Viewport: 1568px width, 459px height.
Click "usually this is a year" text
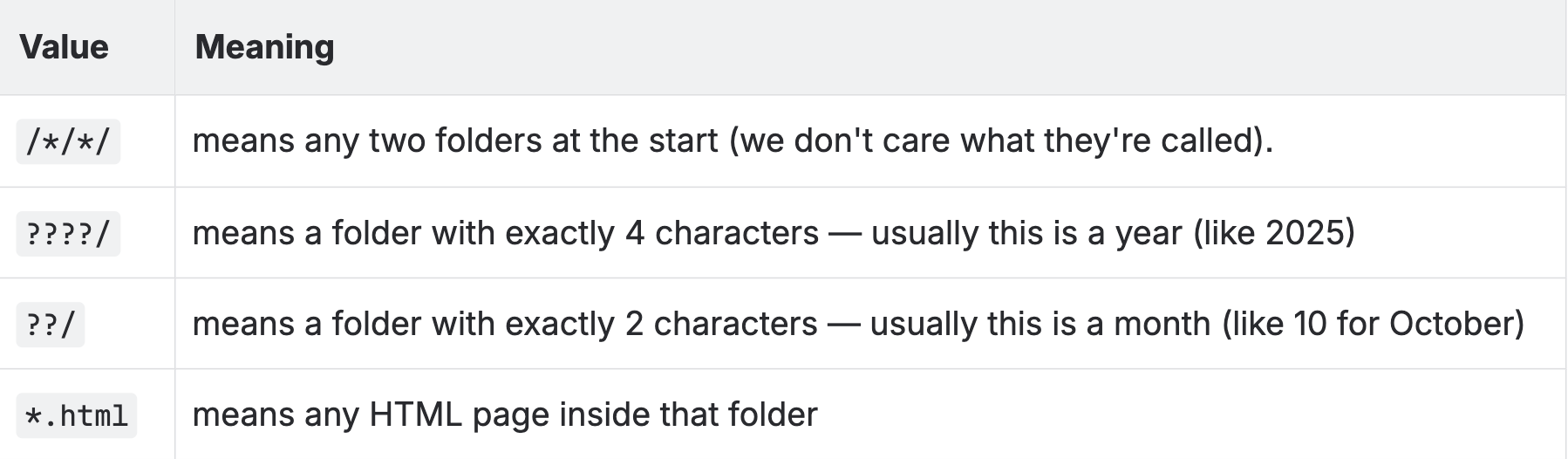1026,233
